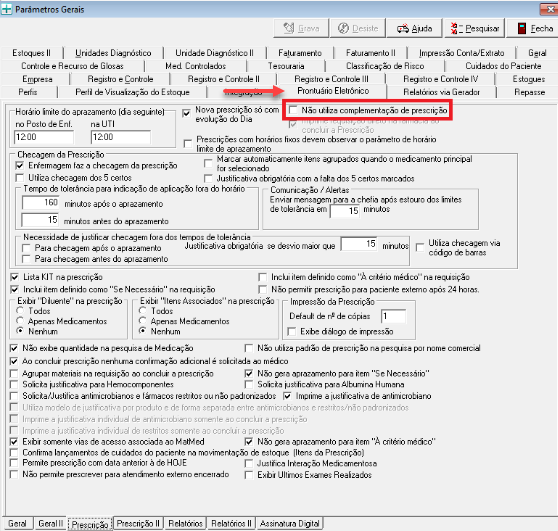Switch to the Faturamento tab
The image size is (558, 531).
pyautogui.click(x=300, y=53)
